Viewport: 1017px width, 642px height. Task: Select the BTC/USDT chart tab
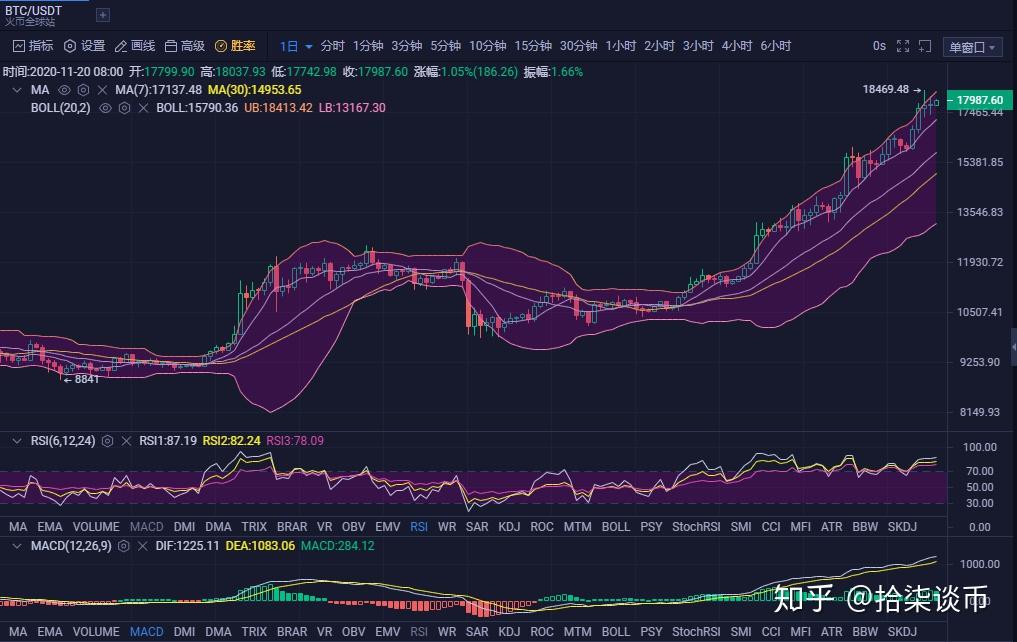34,15
